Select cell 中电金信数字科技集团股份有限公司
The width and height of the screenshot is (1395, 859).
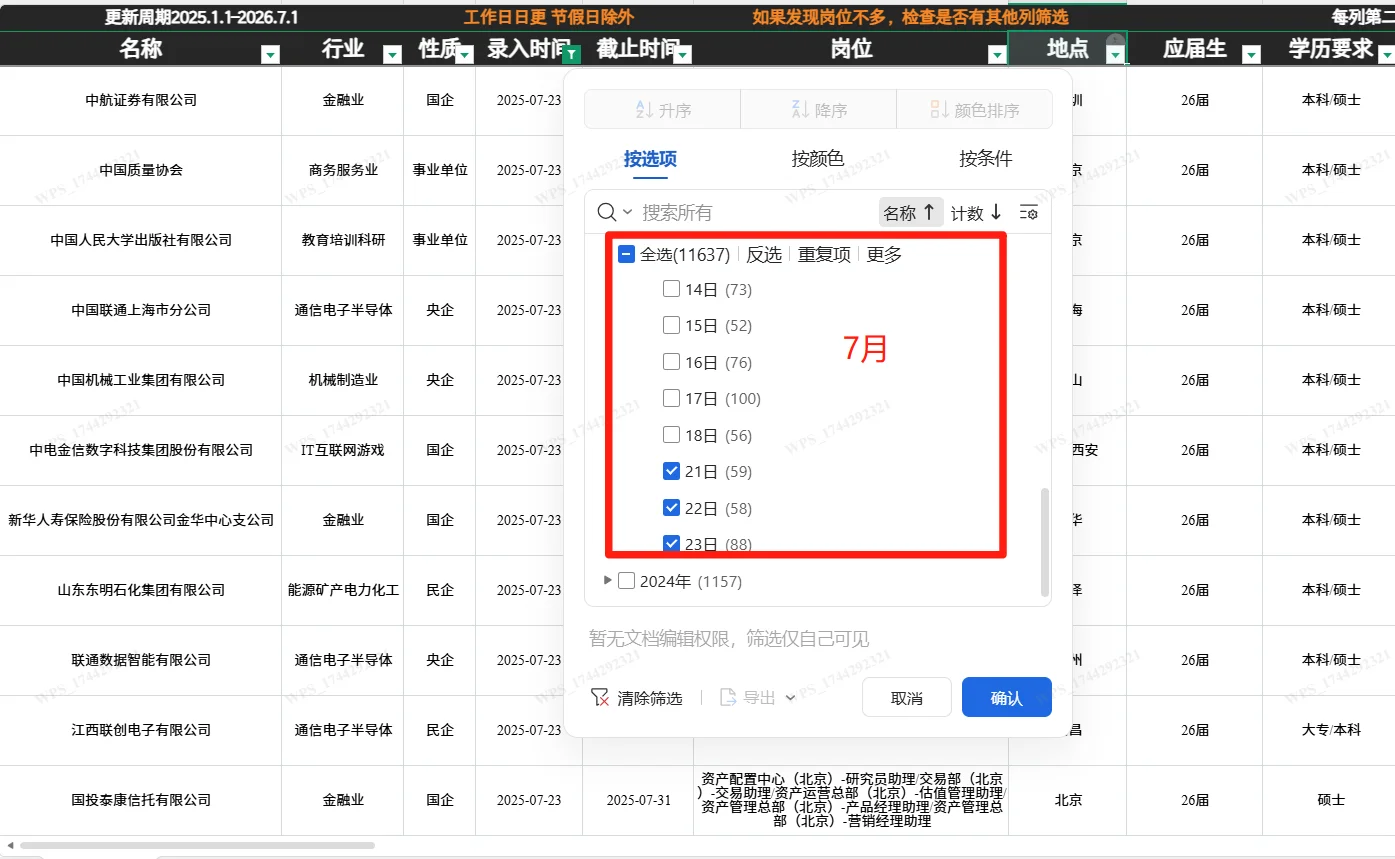[141, 450]
